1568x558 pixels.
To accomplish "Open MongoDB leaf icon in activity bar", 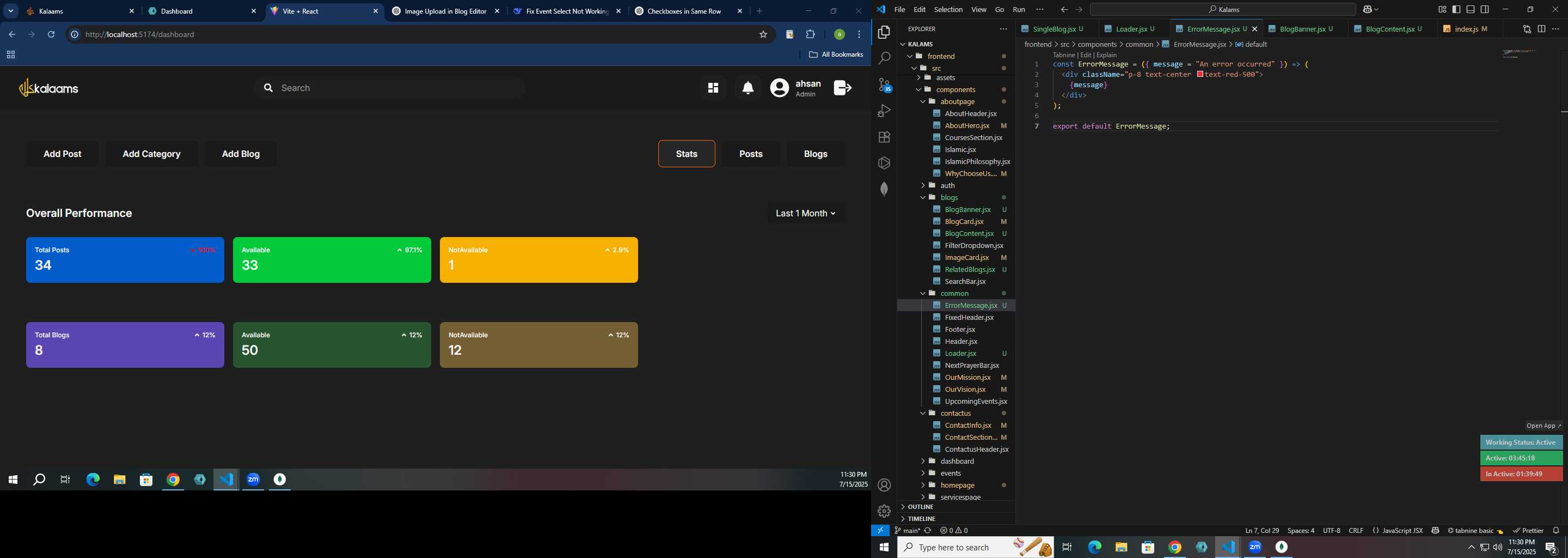I will [884, 189].
